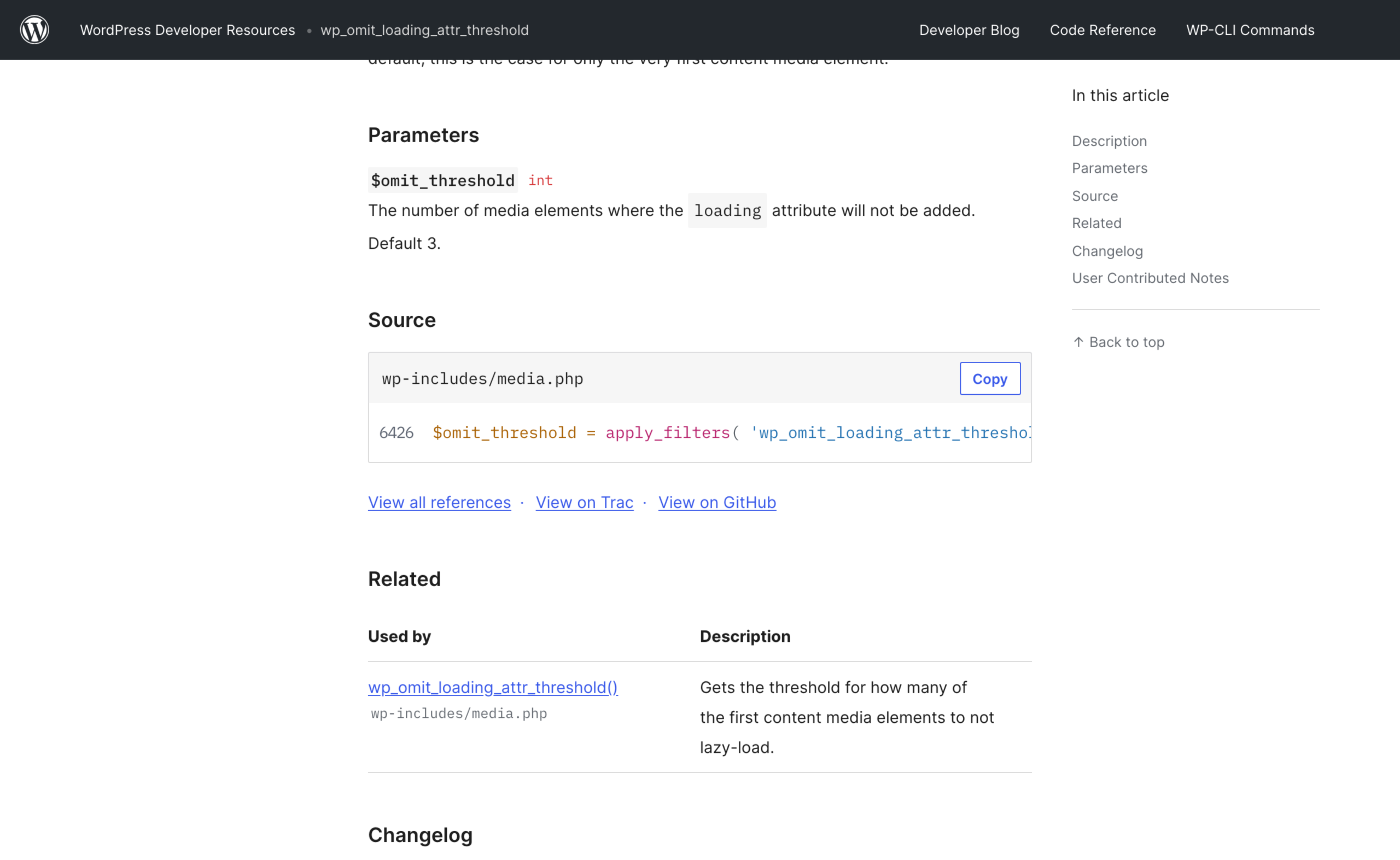Click the Used by column header

[399, 636]
